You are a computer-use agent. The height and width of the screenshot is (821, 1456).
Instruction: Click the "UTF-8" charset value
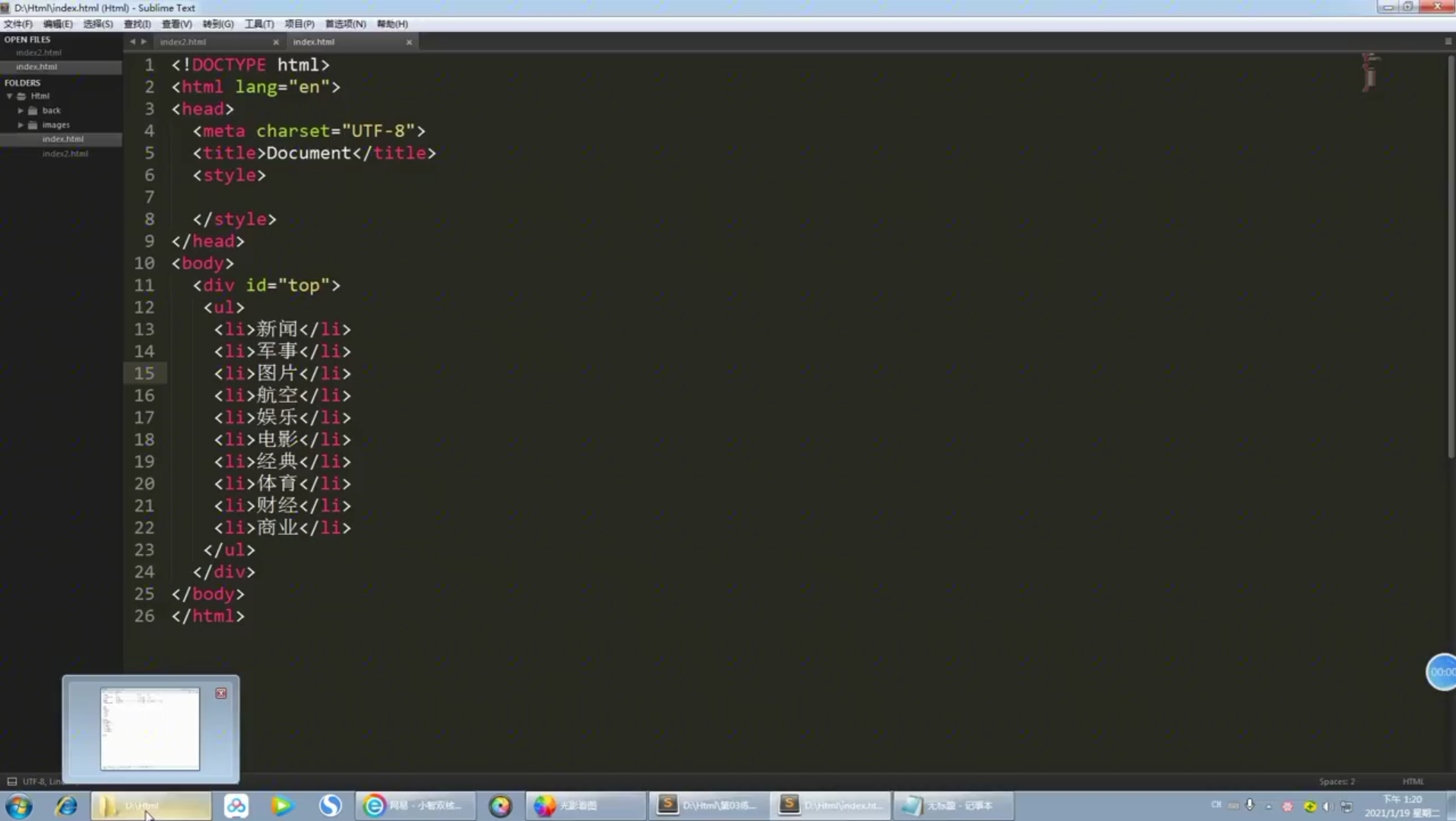click(378, 132)
